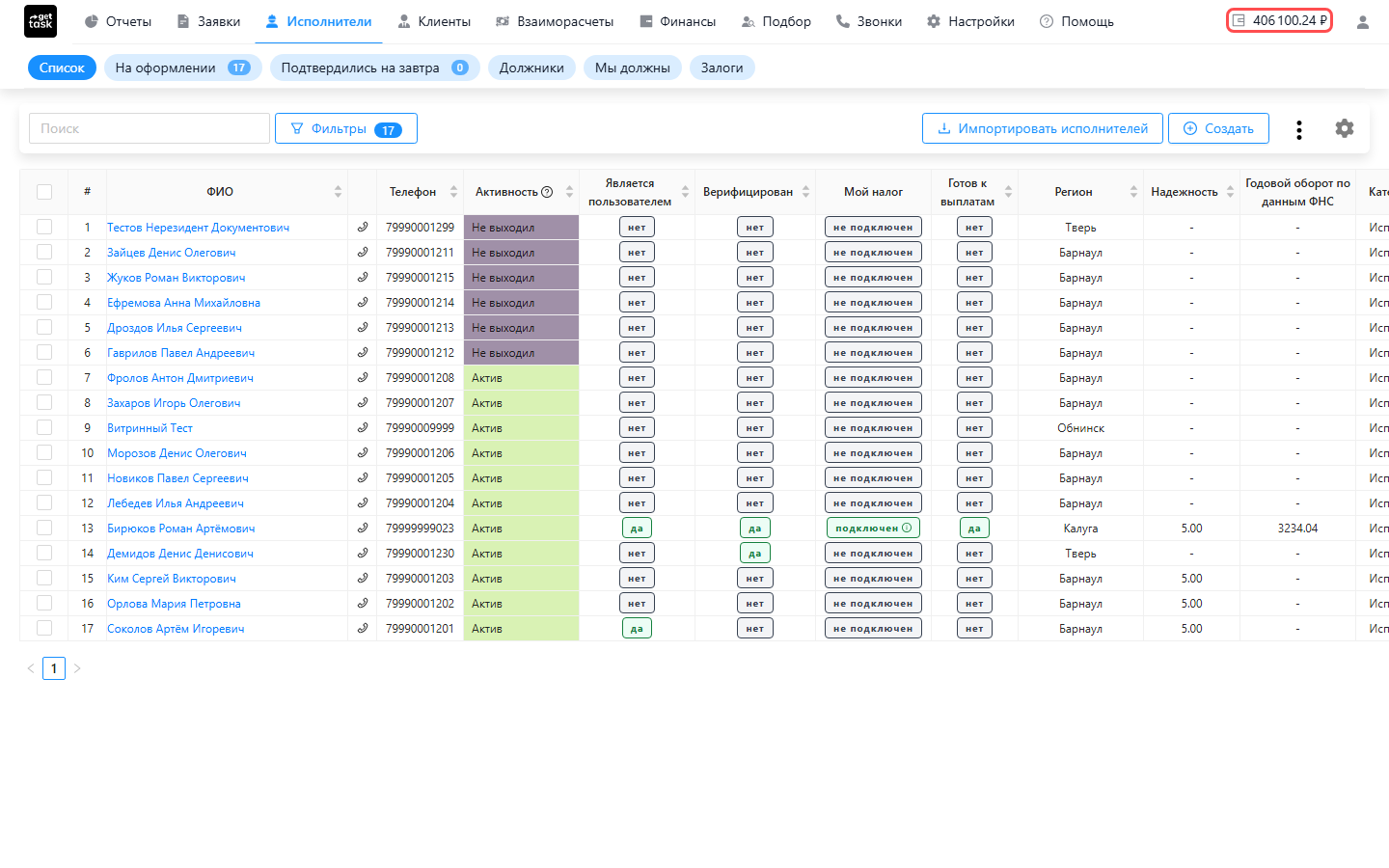Screen dimensions: 1389x868
Task: Click the Активность help question icon
Action: click(x=547, y=192)
